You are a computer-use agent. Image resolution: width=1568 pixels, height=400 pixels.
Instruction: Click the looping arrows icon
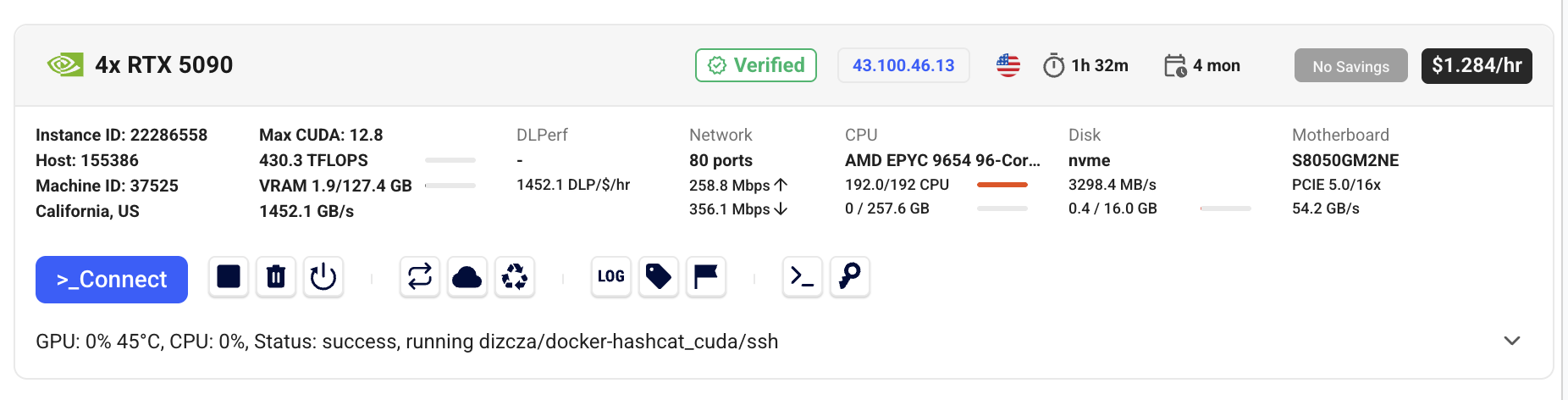pos(420,277)
